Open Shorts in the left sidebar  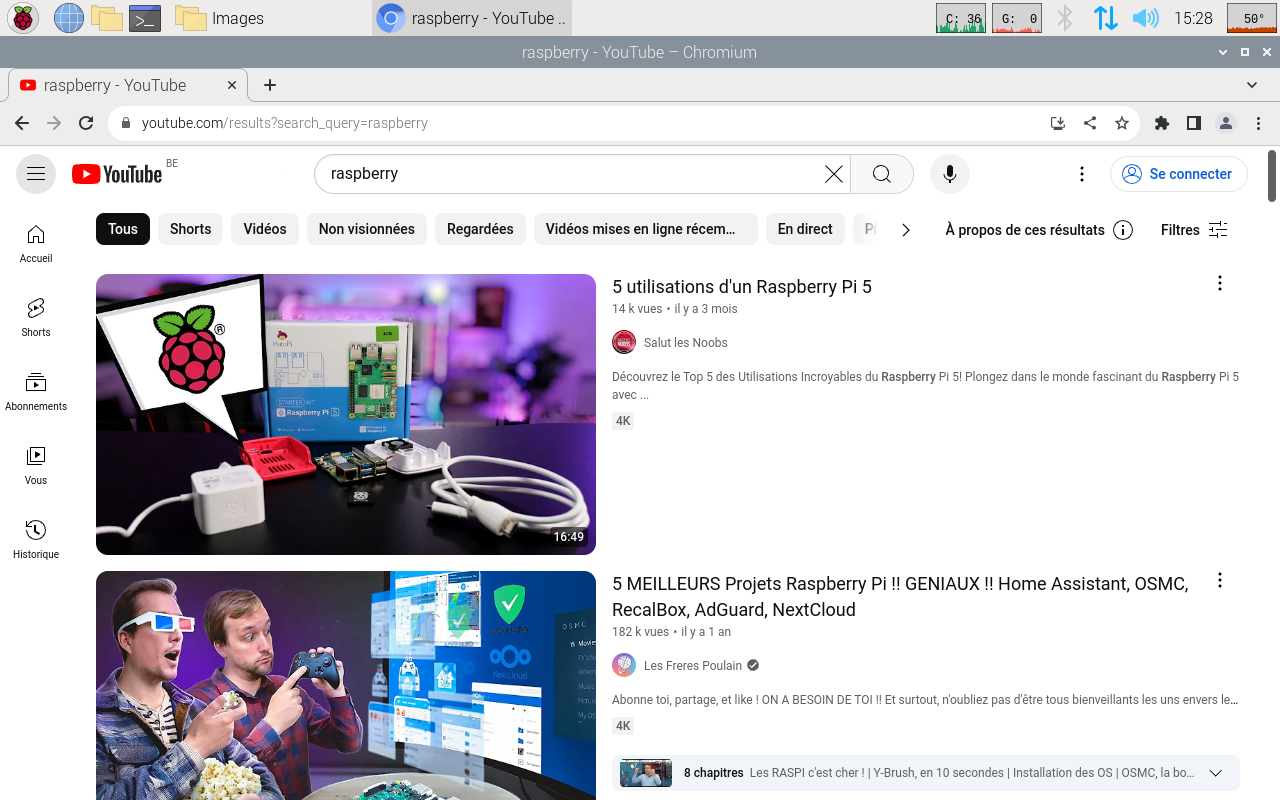coord(36,318)
